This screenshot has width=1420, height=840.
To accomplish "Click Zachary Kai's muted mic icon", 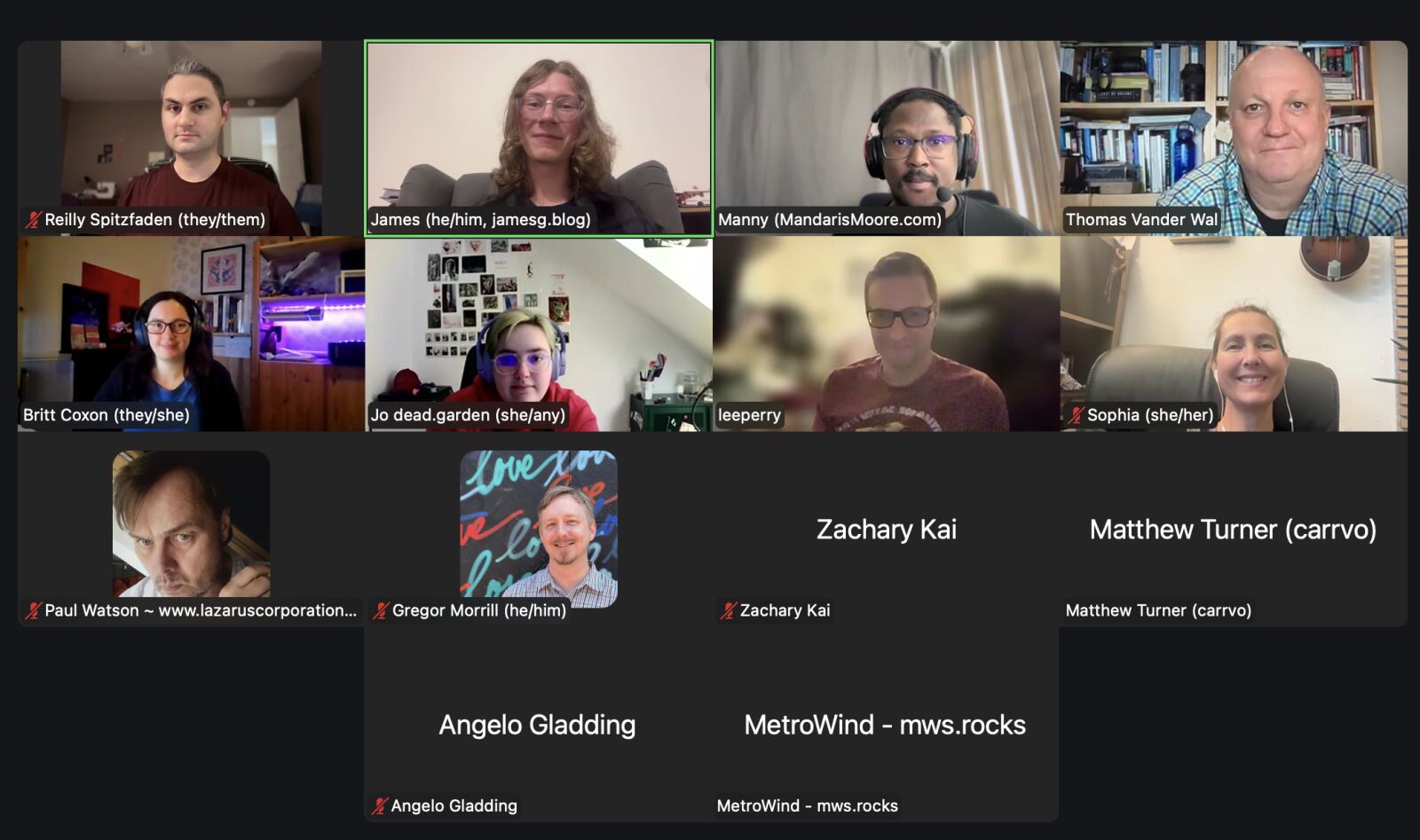I will [x=729, y=610].
